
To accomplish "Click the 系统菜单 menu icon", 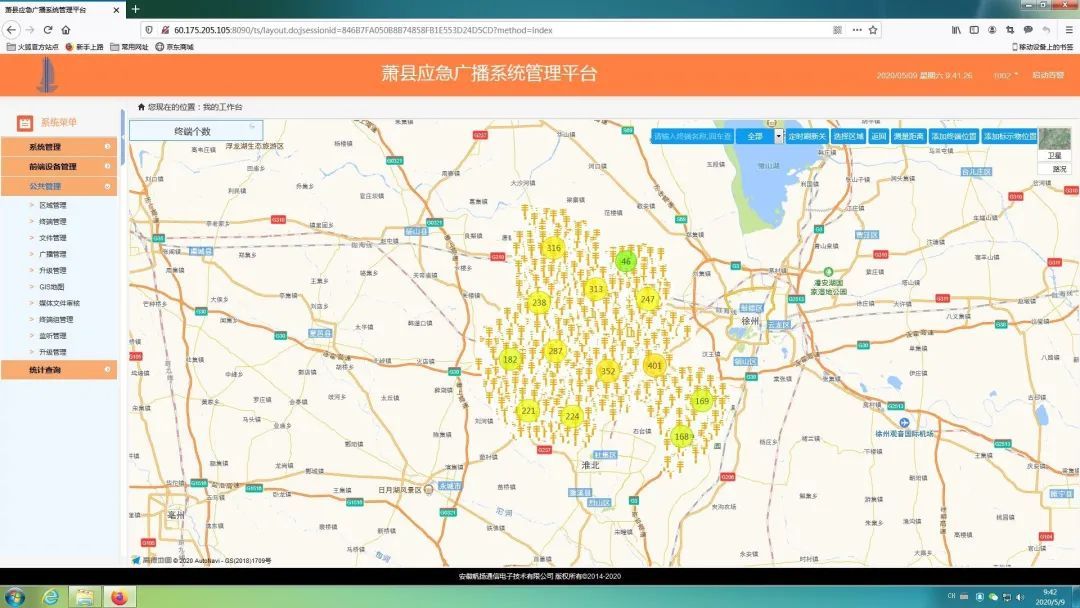I will click(25, 123).
